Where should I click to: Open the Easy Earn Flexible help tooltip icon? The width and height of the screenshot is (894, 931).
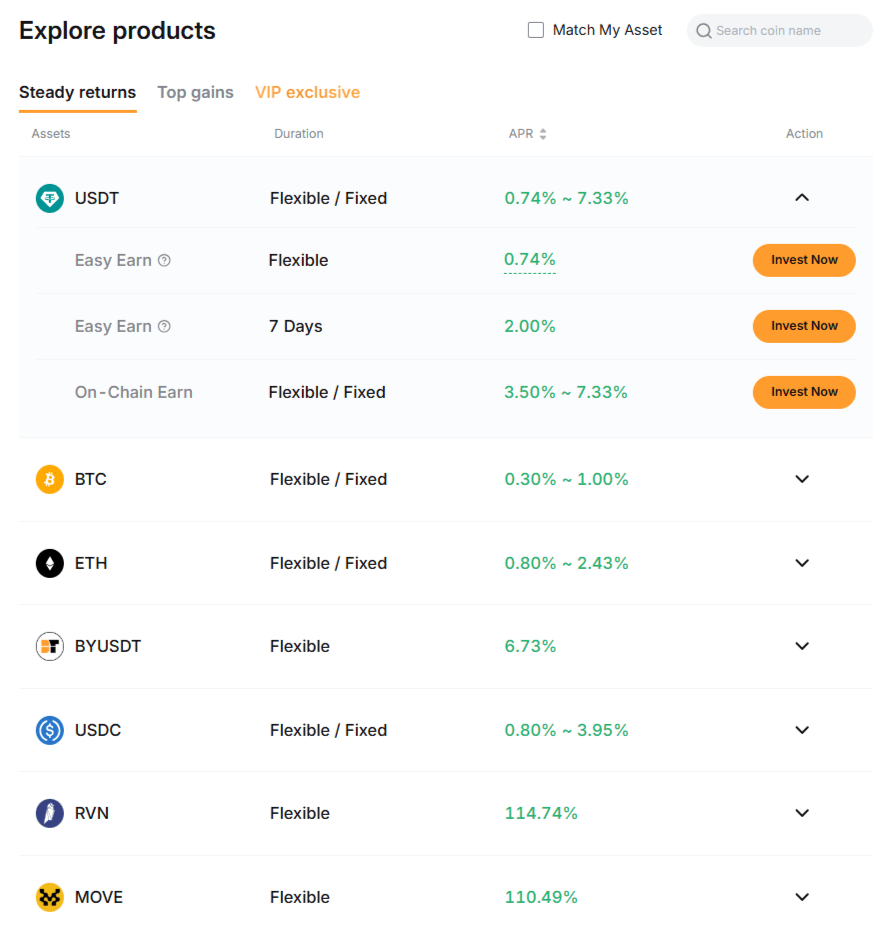click(163, 259)
